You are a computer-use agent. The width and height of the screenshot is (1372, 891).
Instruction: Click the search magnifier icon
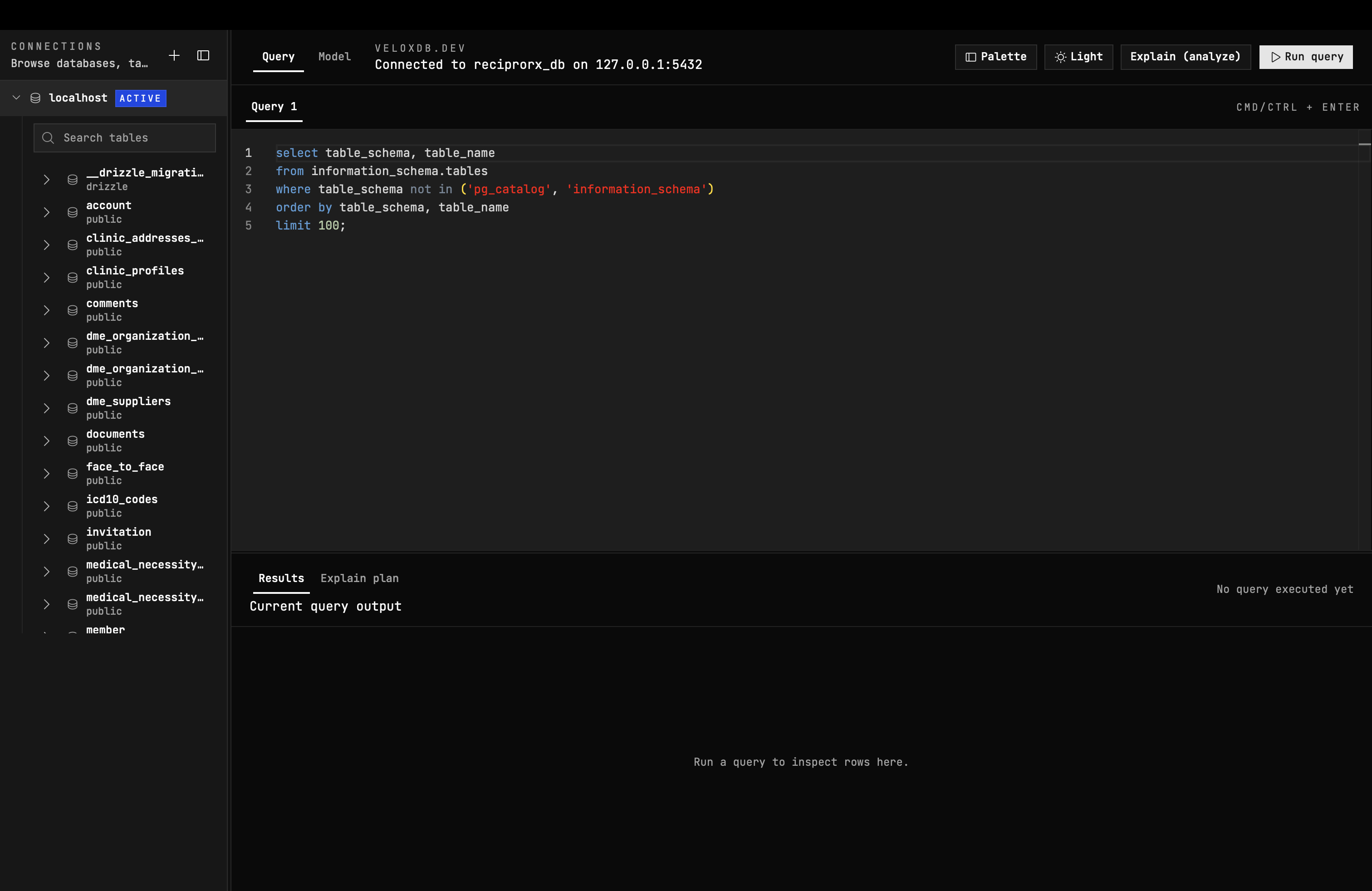click(49, 138)
